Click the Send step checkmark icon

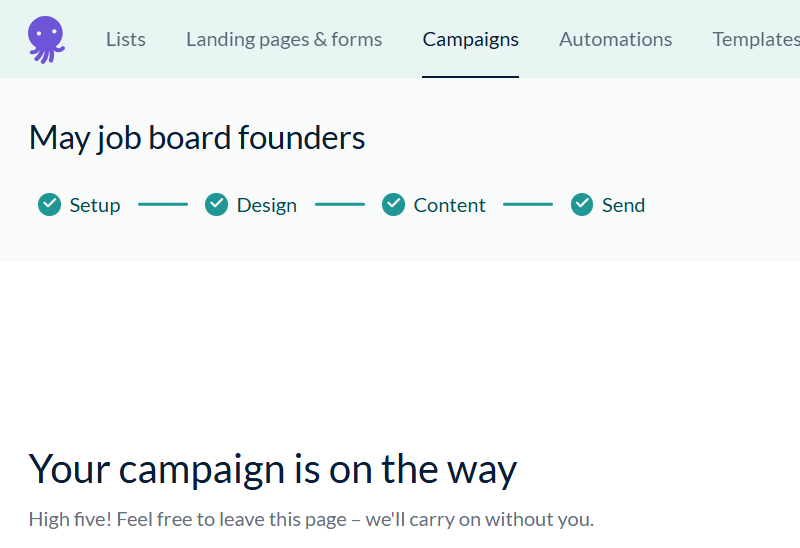coord(582,205)
